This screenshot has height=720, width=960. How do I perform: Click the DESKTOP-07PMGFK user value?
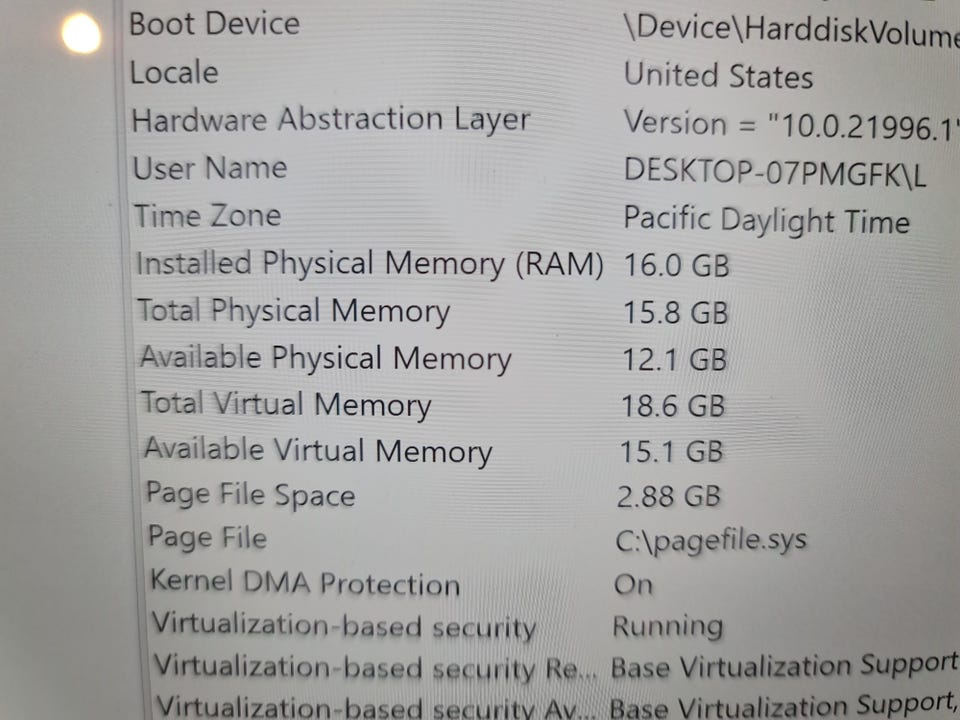(x=775, y=171)
